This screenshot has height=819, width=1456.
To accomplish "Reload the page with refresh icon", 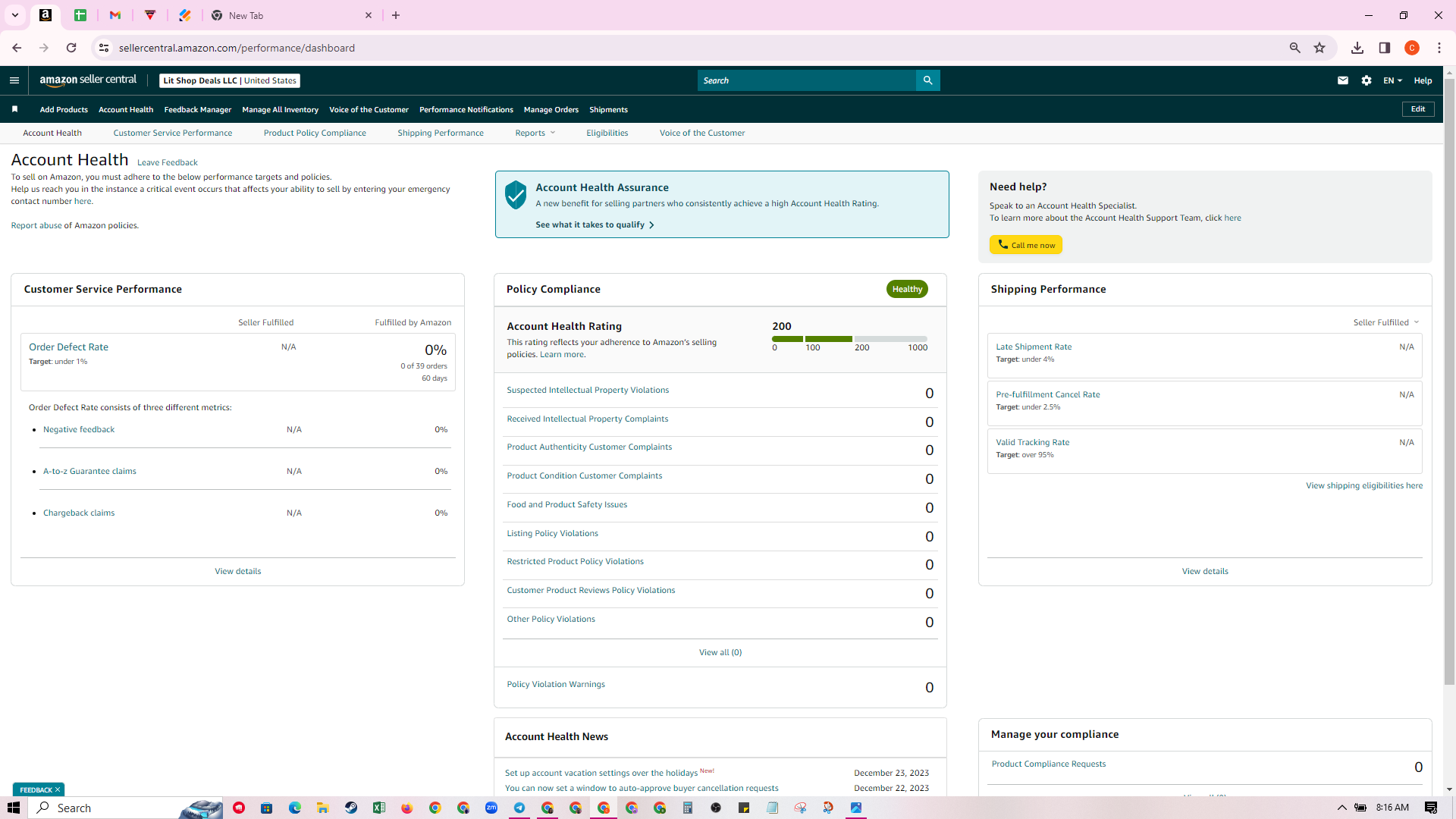I will point(71,48).
